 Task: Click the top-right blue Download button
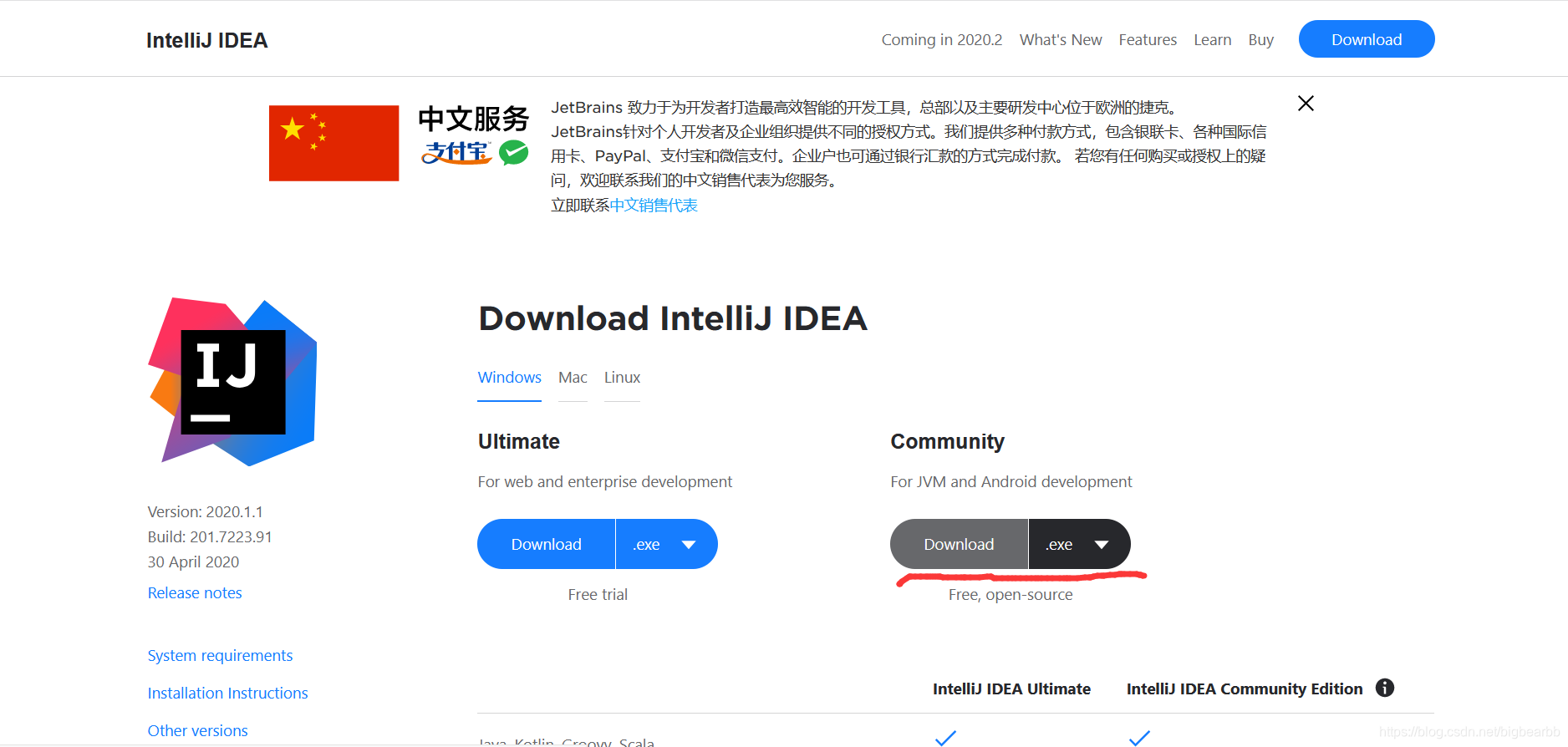[1367, 39]
